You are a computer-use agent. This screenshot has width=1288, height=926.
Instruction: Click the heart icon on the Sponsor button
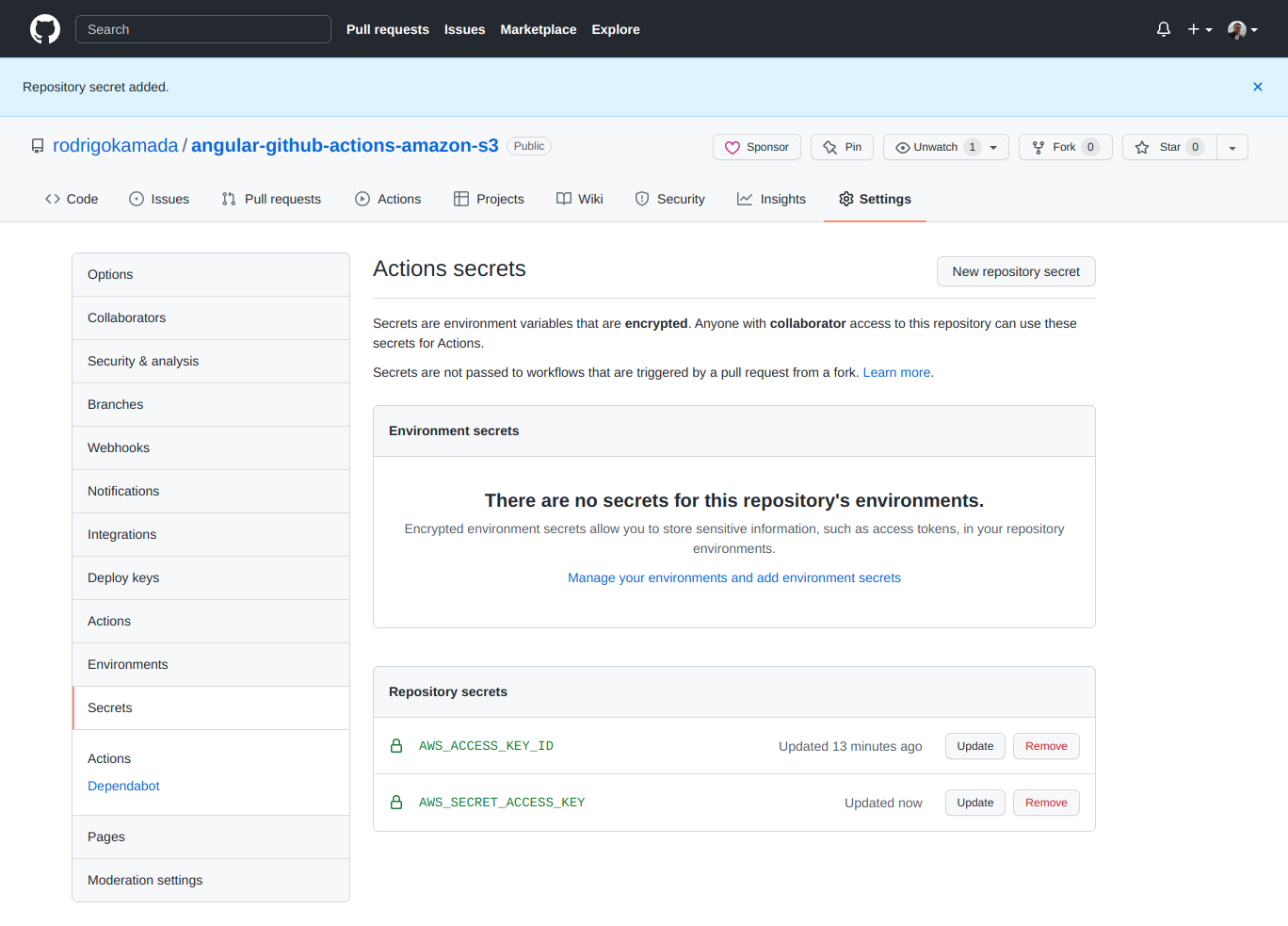734,147
